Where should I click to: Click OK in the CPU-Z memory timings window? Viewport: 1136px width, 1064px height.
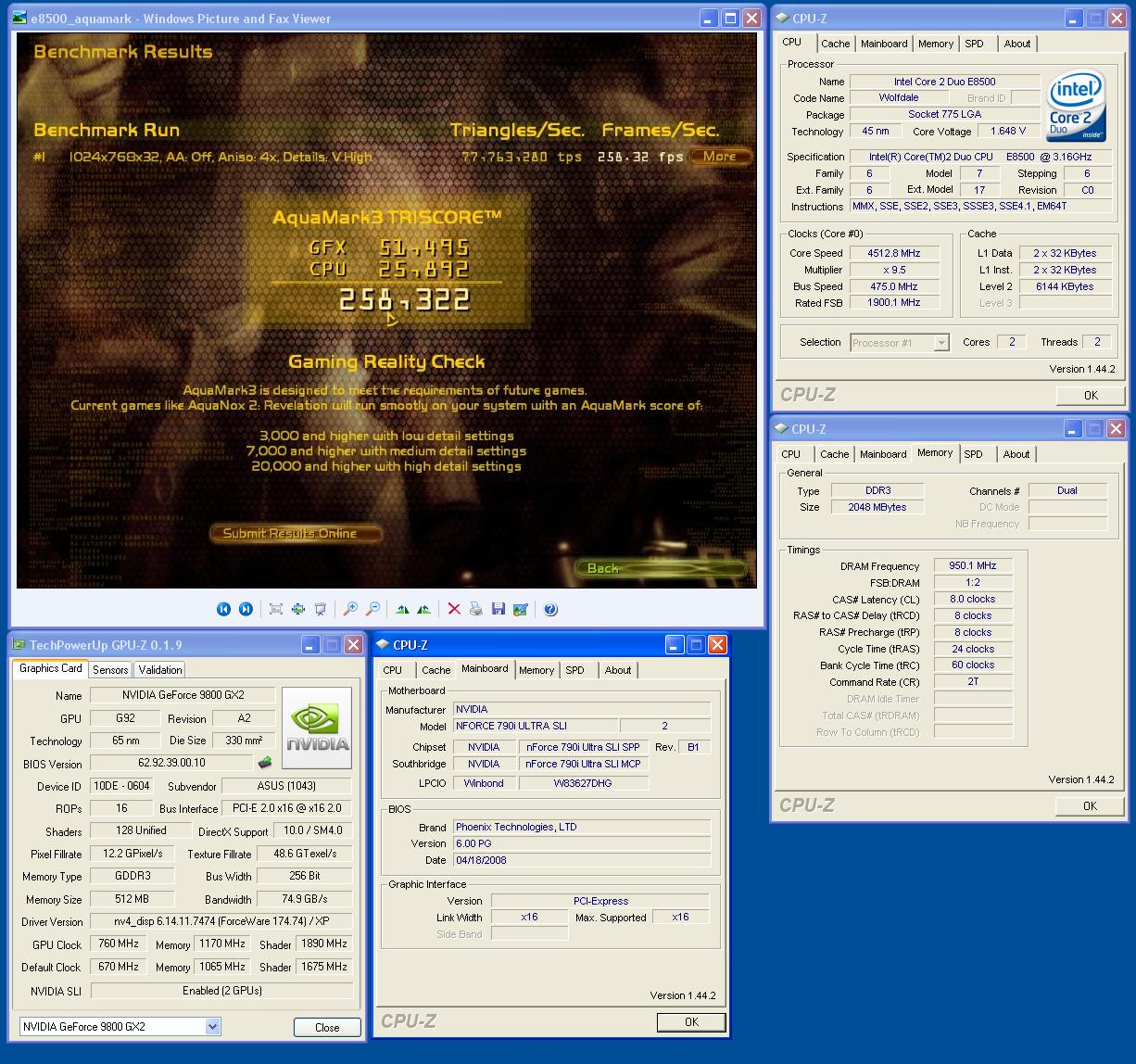[x=1091, y=805]
